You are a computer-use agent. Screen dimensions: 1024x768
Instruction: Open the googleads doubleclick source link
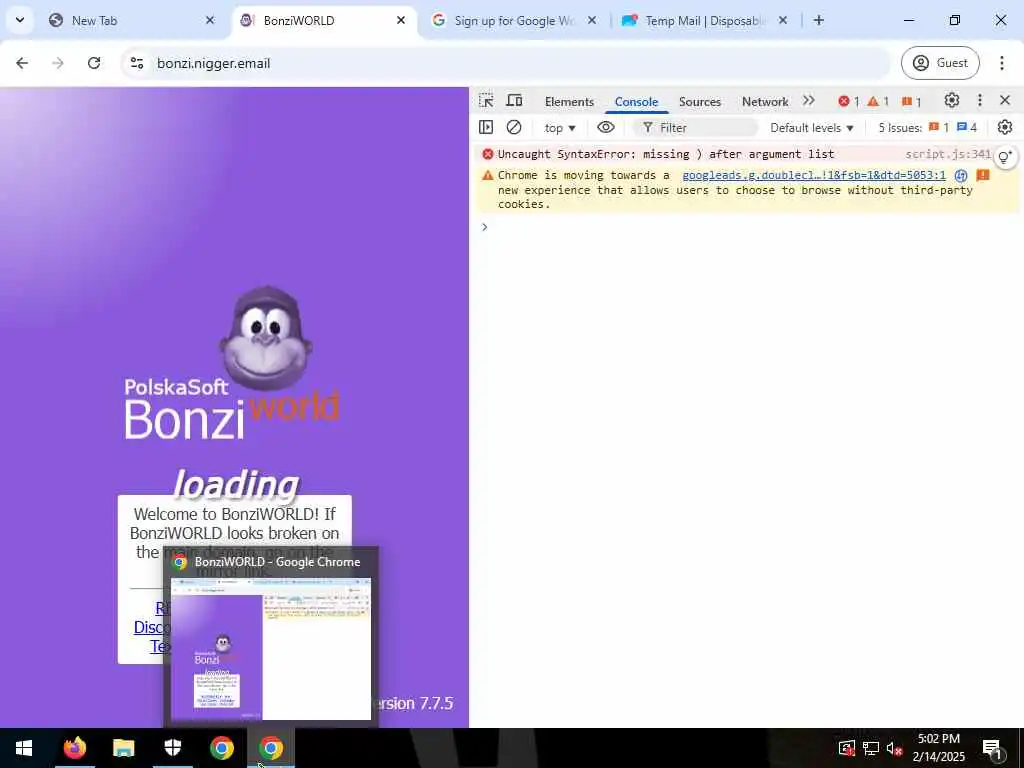tap(814, 175)
